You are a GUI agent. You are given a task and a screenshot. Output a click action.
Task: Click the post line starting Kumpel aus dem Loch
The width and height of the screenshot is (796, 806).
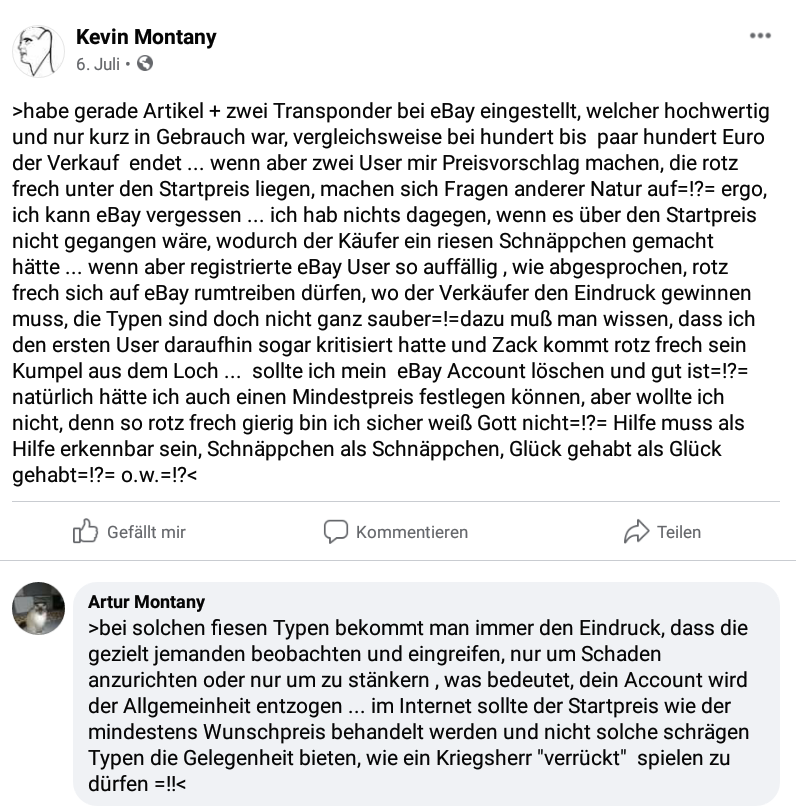380,371
